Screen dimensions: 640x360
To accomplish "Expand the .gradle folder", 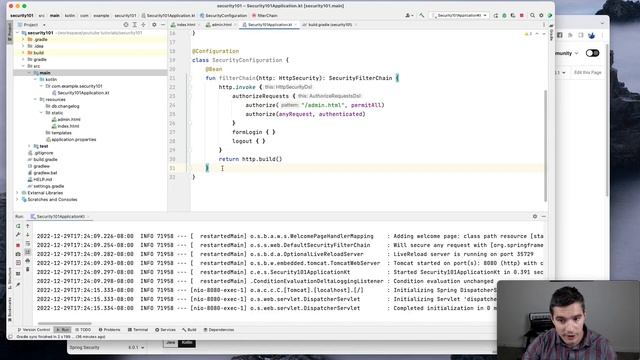I will pyautogui.click(x=23, y=40).
